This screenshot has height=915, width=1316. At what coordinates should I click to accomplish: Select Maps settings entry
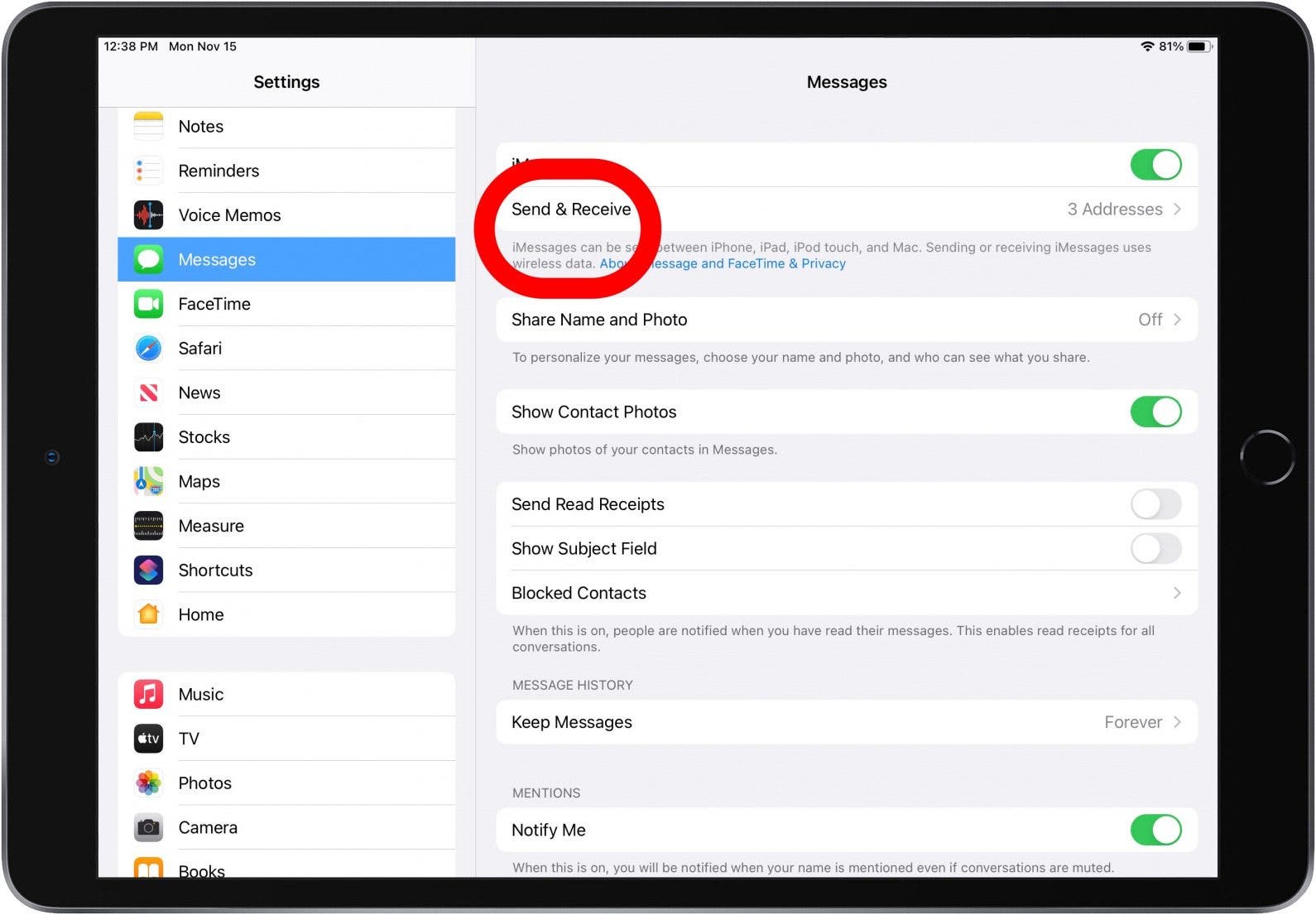click(286, 481)
